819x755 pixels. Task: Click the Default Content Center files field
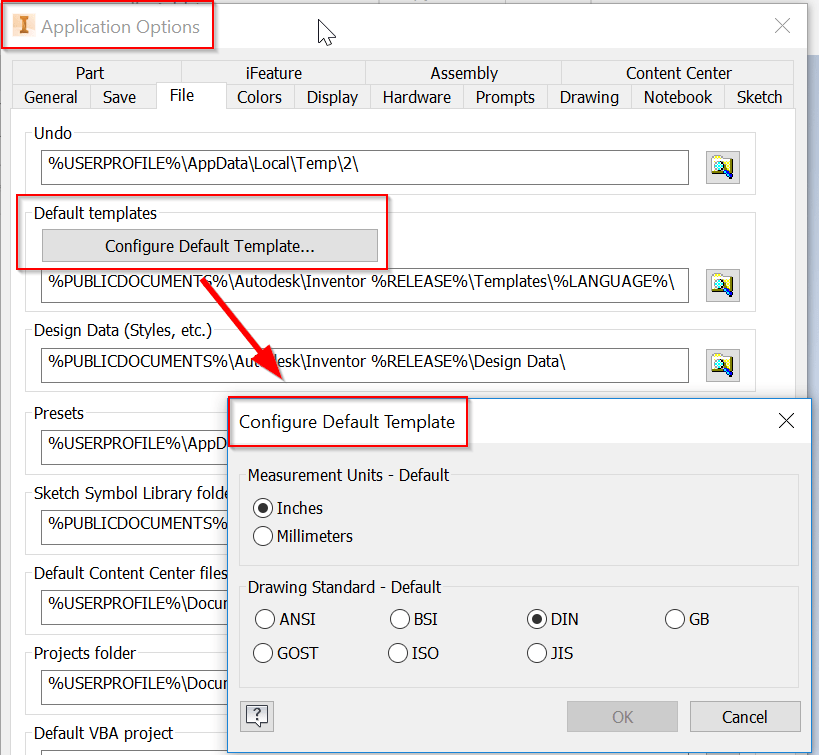tap(135, 607)
